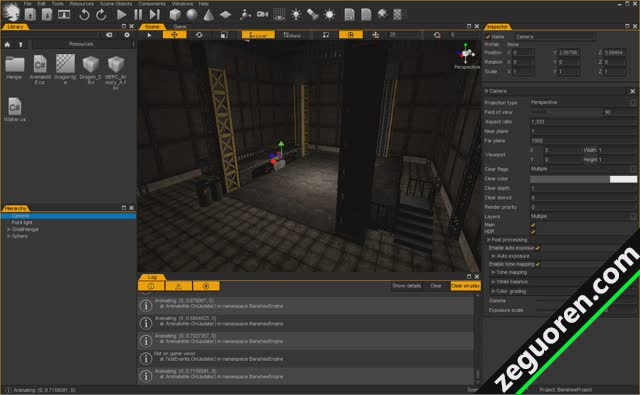Toggle the HDR checkbox in Inspector
This screenshot has height=395, width=640.
point(533,231)
